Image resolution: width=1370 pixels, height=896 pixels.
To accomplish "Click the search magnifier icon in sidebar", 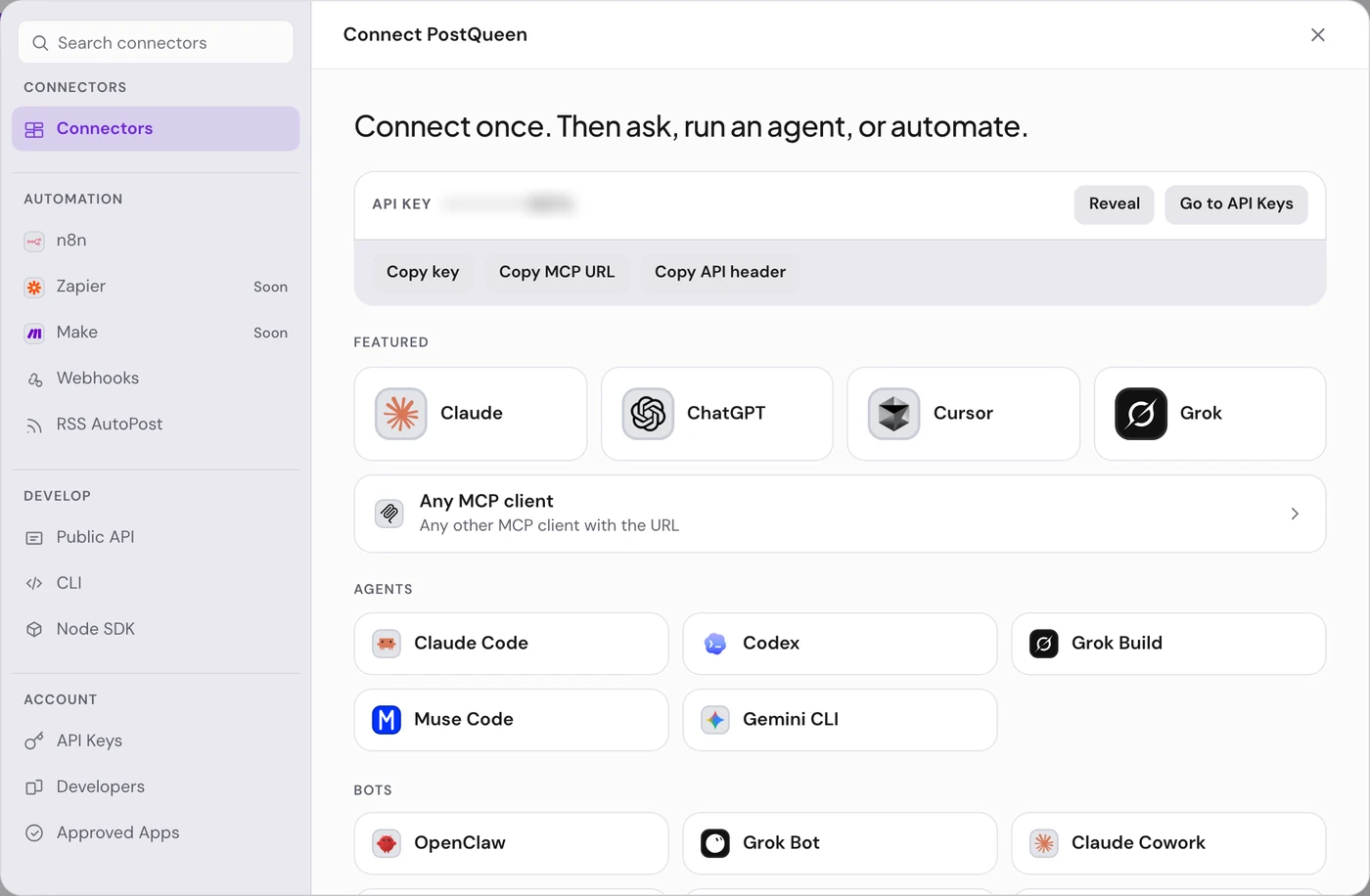I will pos(40,43).
